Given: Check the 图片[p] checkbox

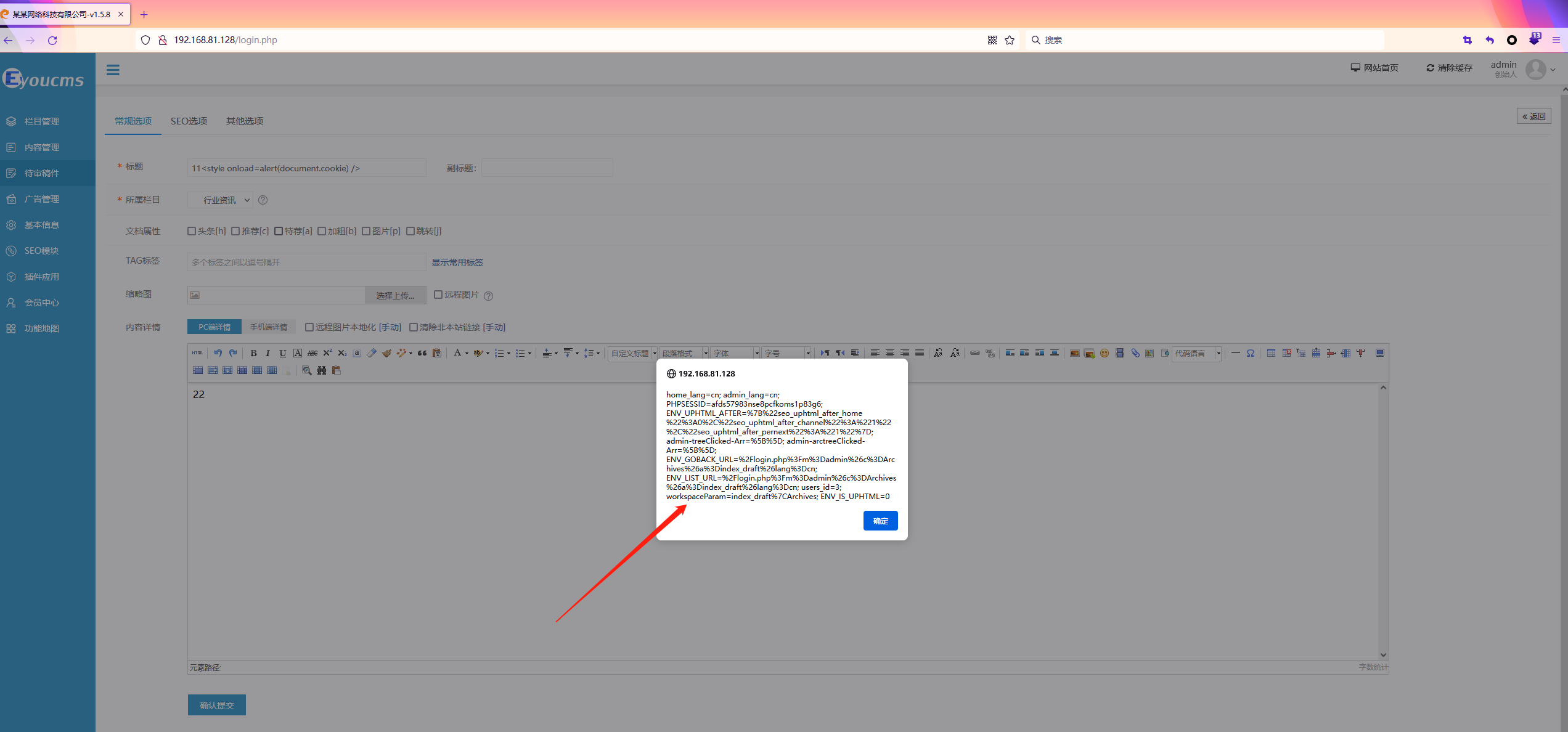Looking at the screenshot, I should point(366,231).
